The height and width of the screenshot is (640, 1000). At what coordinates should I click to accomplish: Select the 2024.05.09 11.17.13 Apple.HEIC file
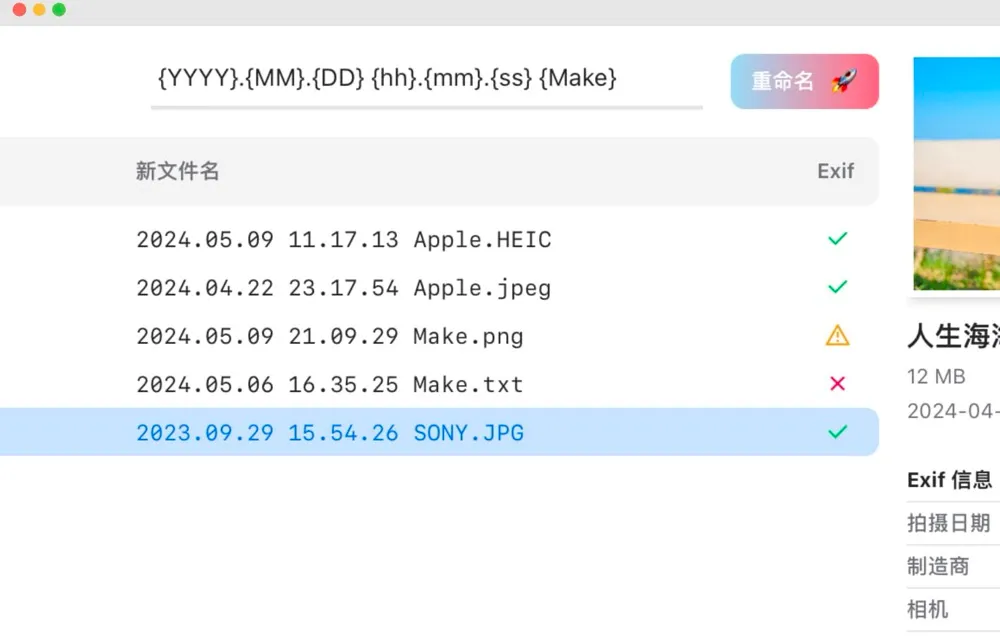pos(343,240)
